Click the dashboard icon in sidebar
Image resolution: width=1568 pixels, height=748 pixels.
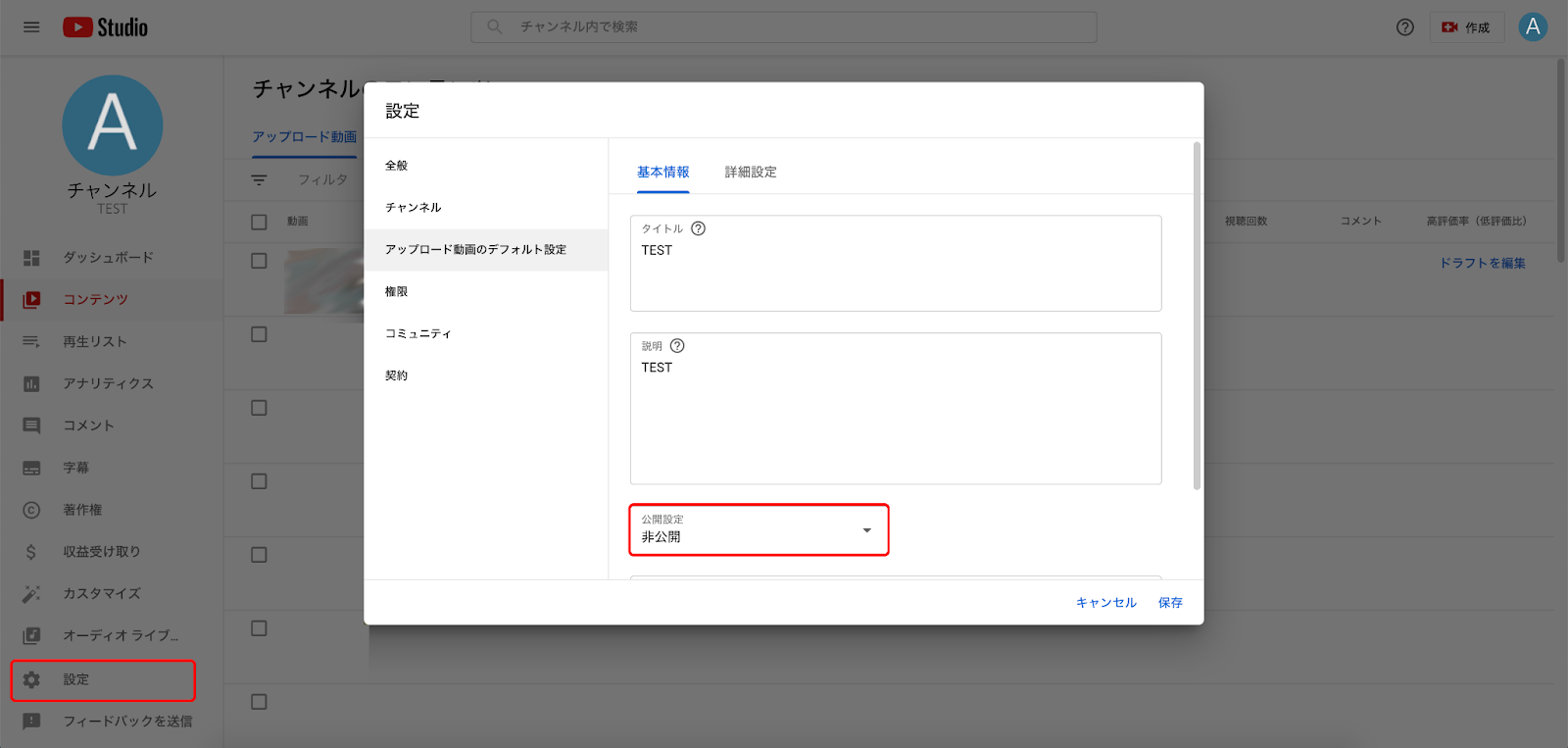[31, 258]
